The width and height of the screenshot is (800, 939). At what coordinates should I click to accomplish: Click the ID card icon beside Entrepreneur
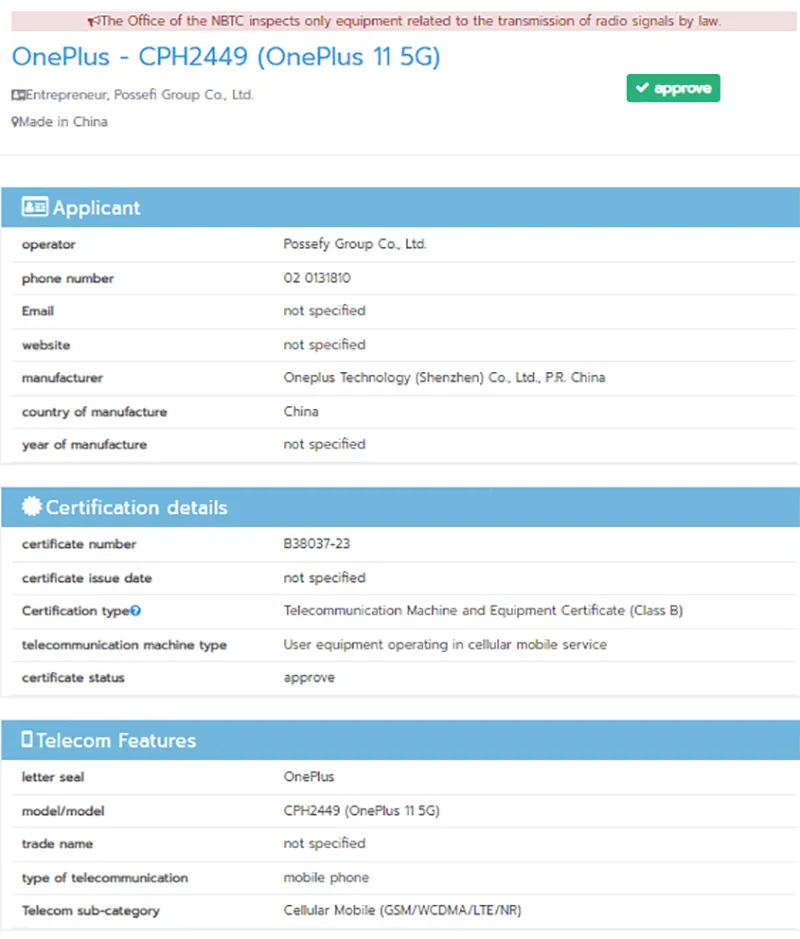pos(17,95)
